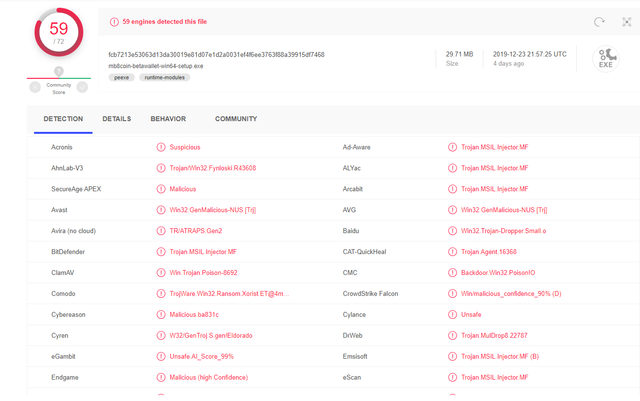Click the scan date '2019-12-23 21:57:25 UTC'

pyautogui.click(x=529, y=54)
